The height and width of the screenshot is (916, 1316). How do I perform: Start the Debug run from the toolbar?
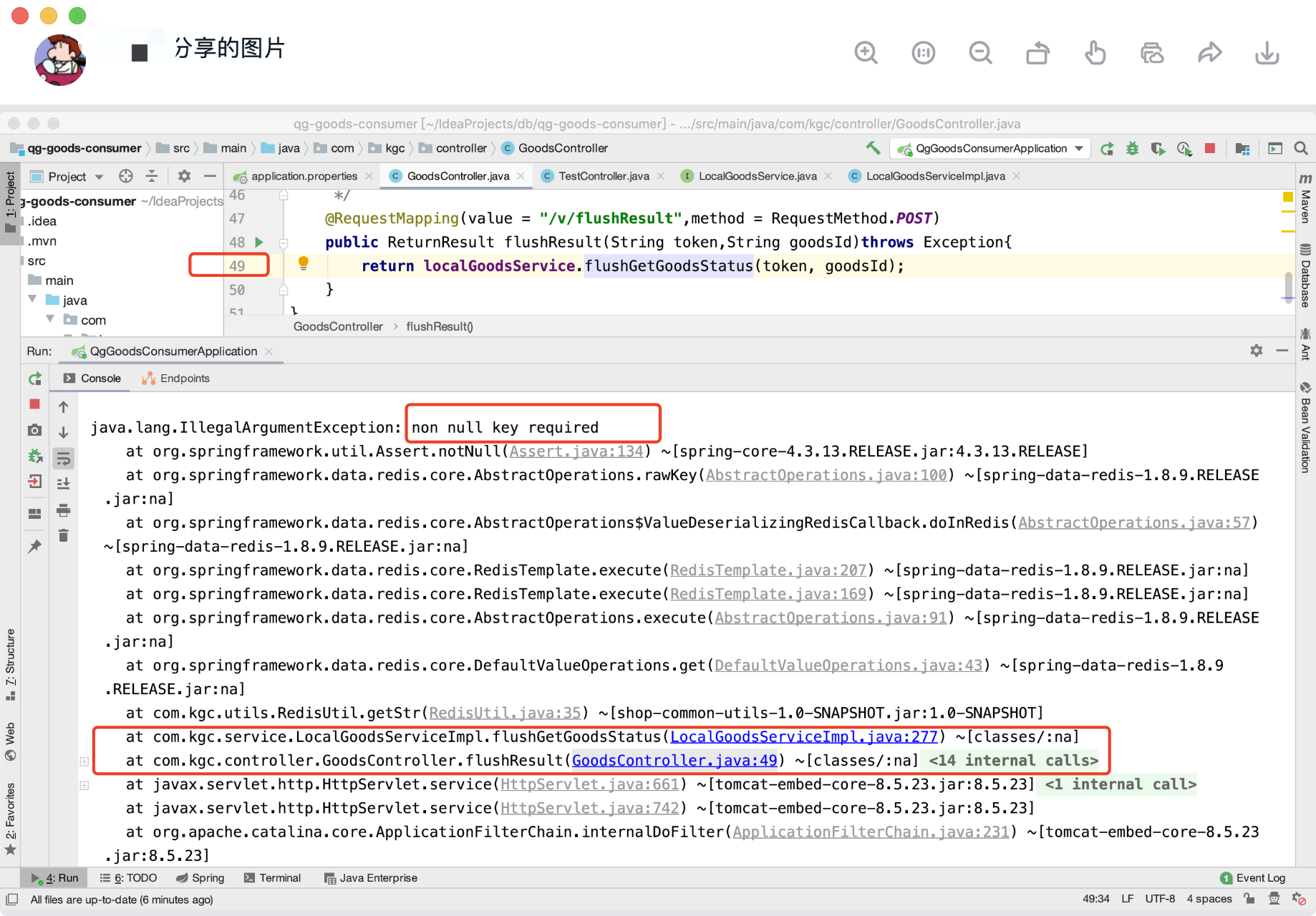point(1132,148)
